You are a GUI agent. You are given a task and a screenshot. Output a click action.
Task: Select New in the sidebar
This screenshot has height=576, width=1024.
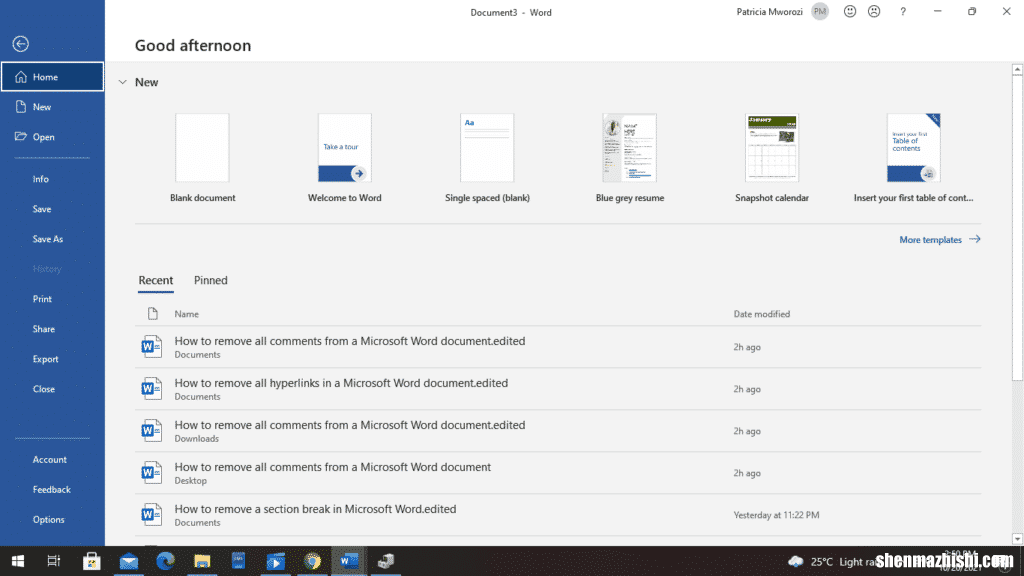coord(52,107)
